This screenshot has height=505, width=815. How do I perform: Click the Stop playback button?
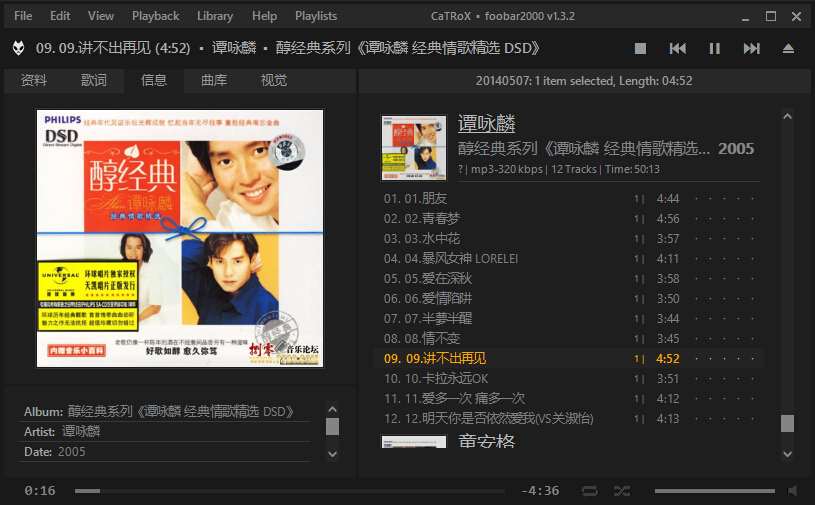[x=640, y=48]
